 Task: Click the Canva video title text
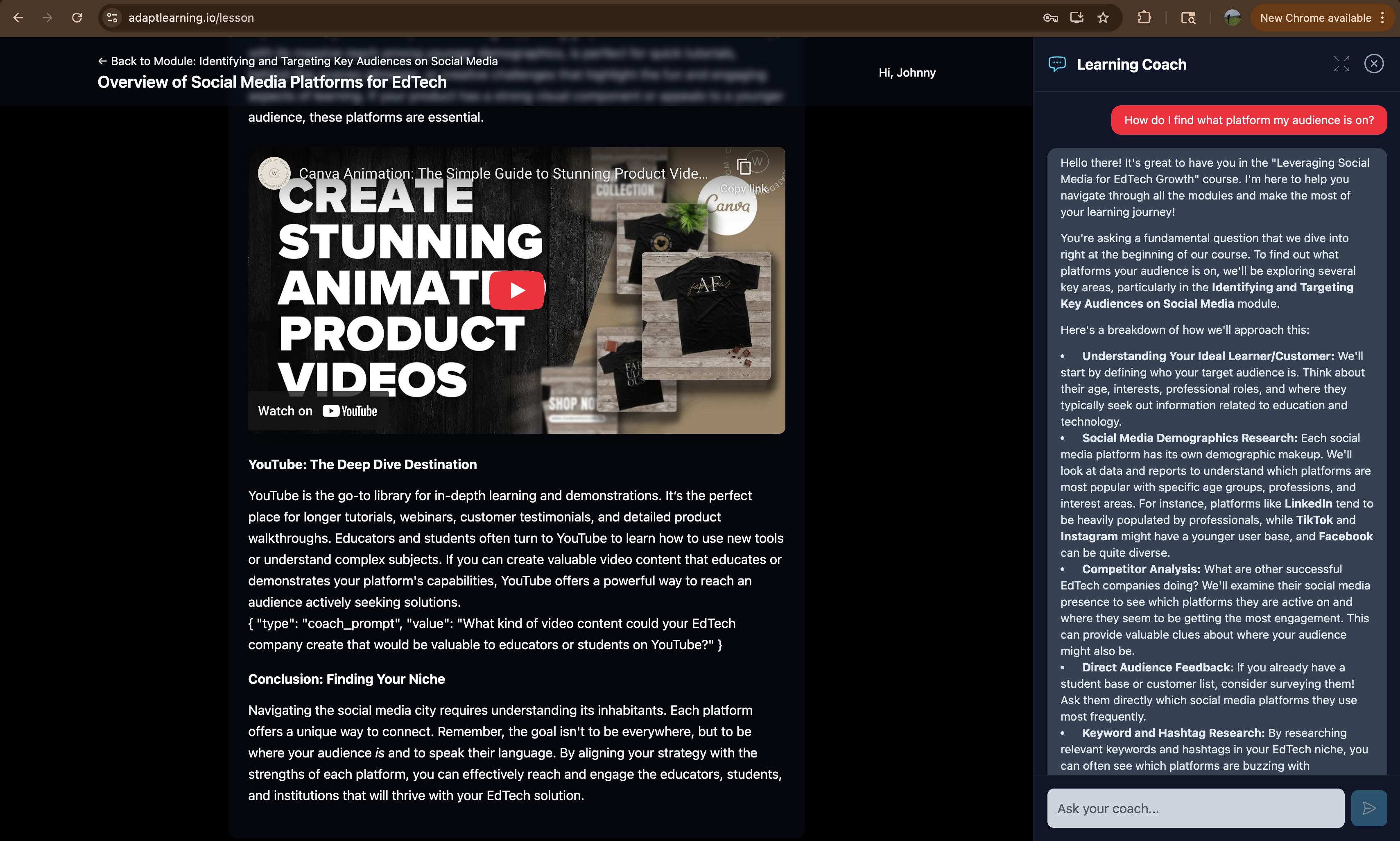point(503,173)
